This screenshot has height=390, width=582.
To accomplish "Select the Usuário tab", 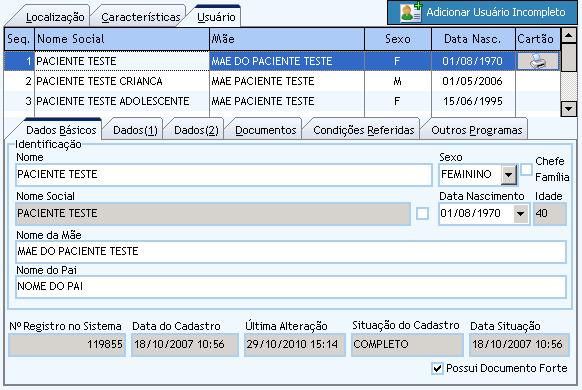I will pos(216,17).
